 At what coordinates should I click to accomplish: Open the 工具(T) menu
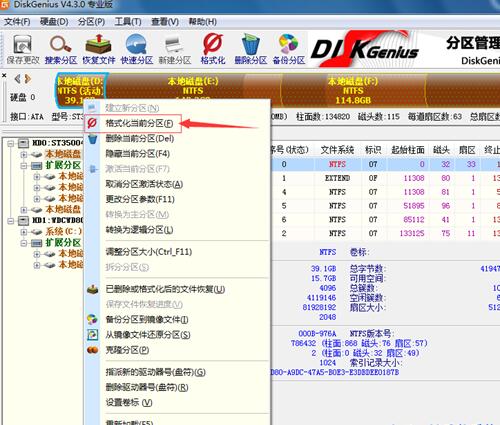pos(128,22)
